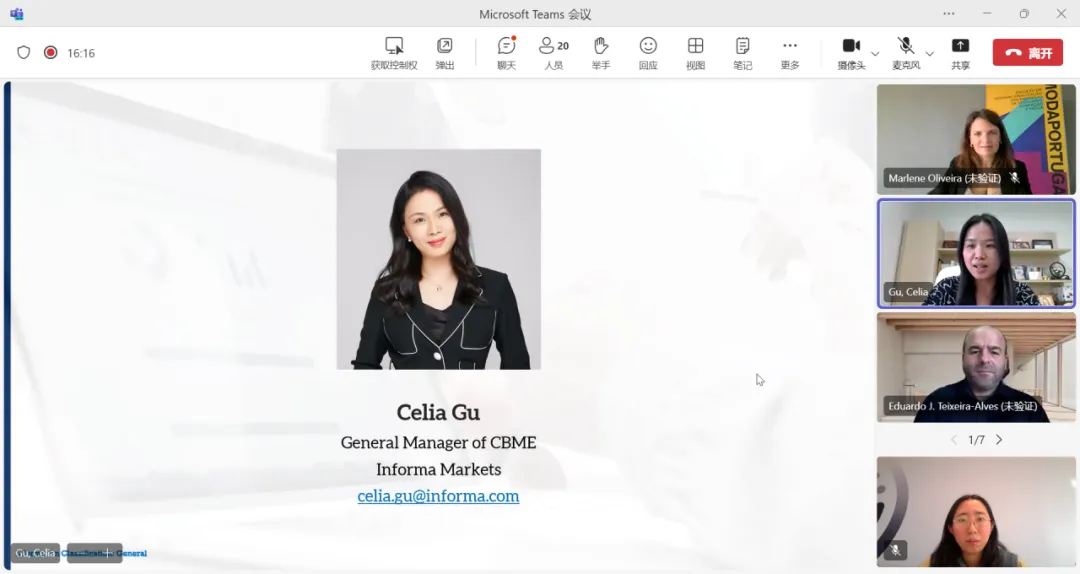The image size is (1080, 574).
Task: Select Eduardo J. Teixeira-Alves video tile
Action: pos(976,367)
